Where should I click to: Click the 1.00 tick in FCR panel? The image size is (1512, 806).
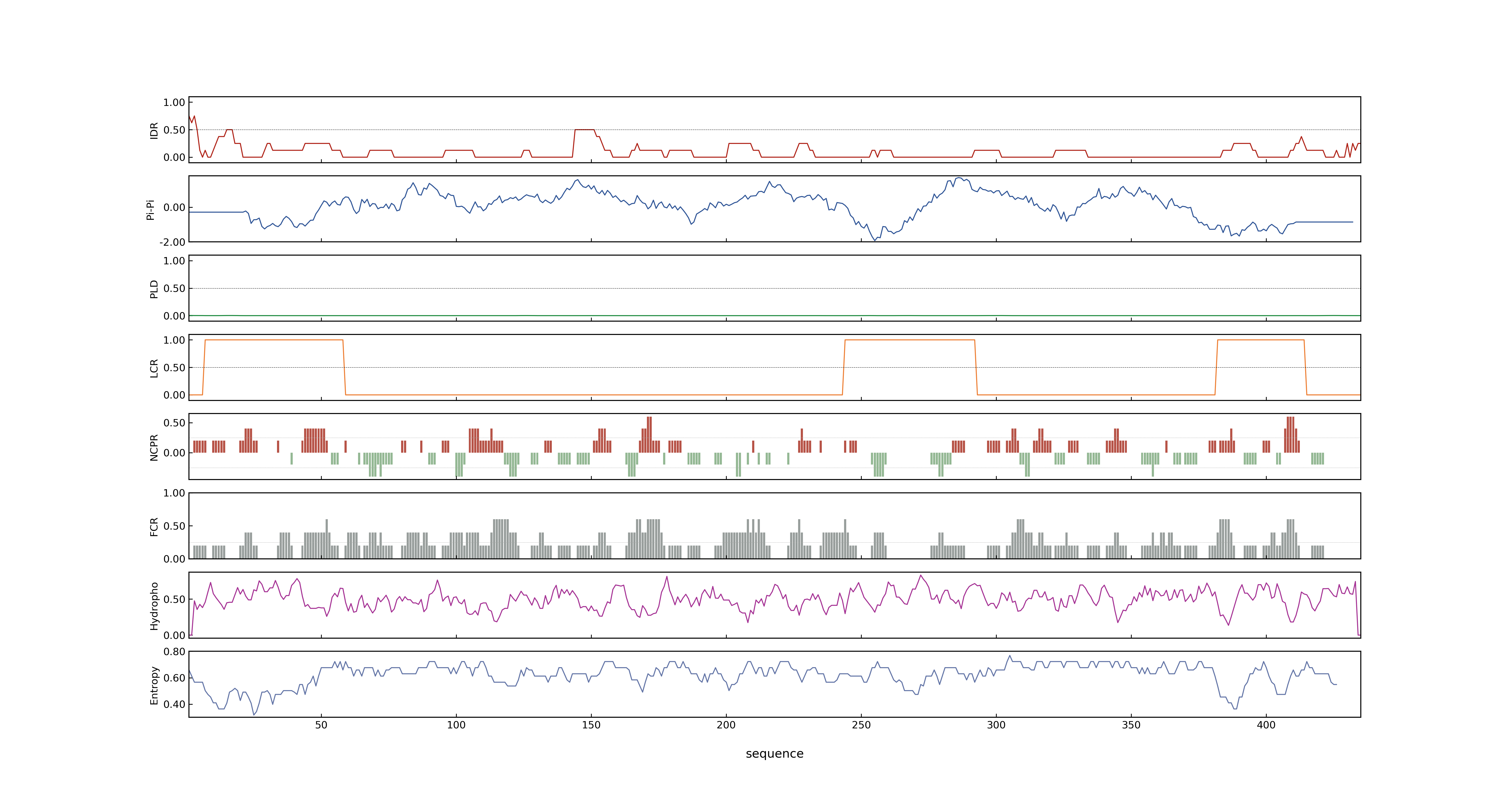click(174, 493)
